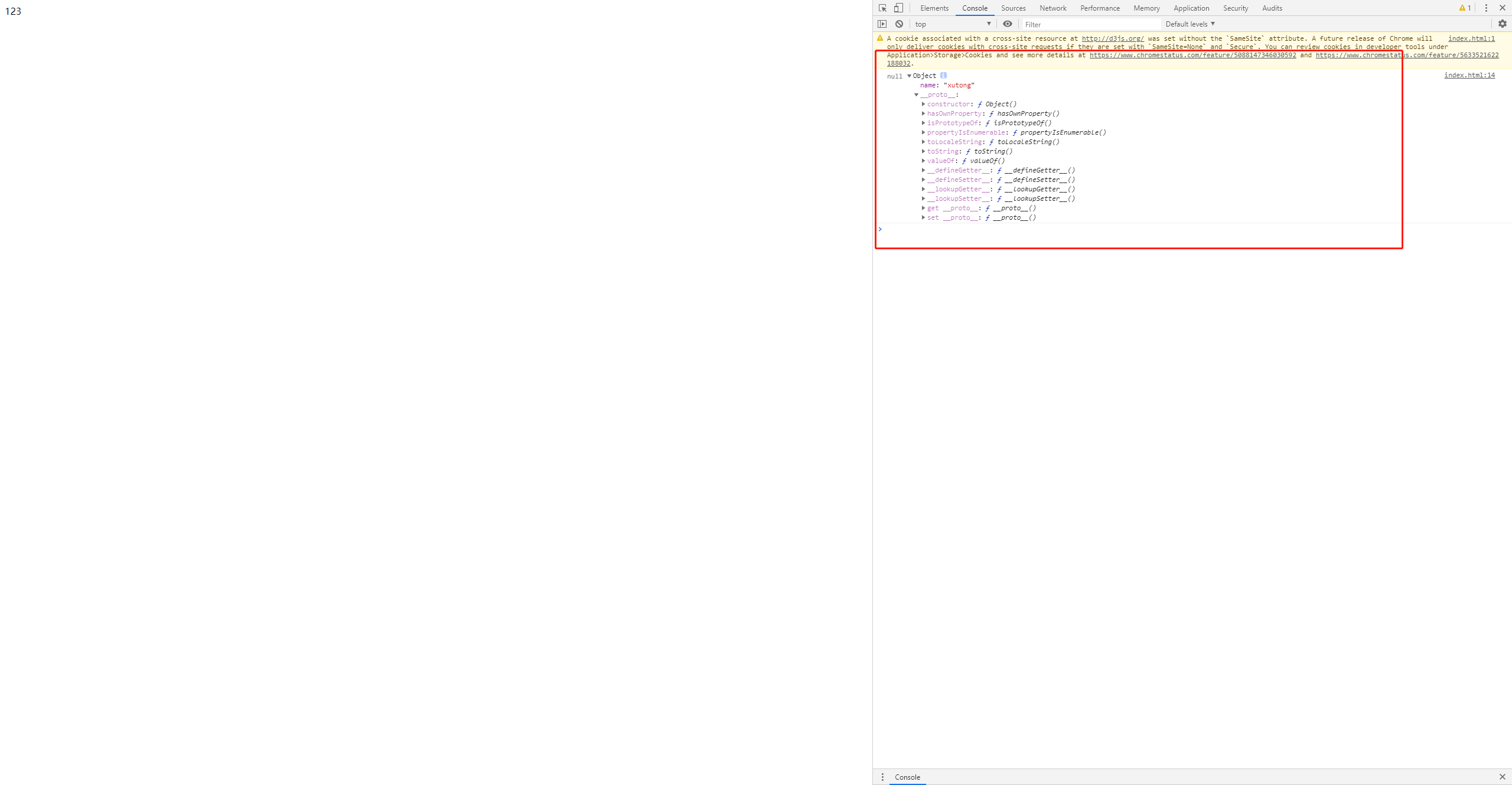Show the console sidebar panel
1512x785 pixels.
882,24
